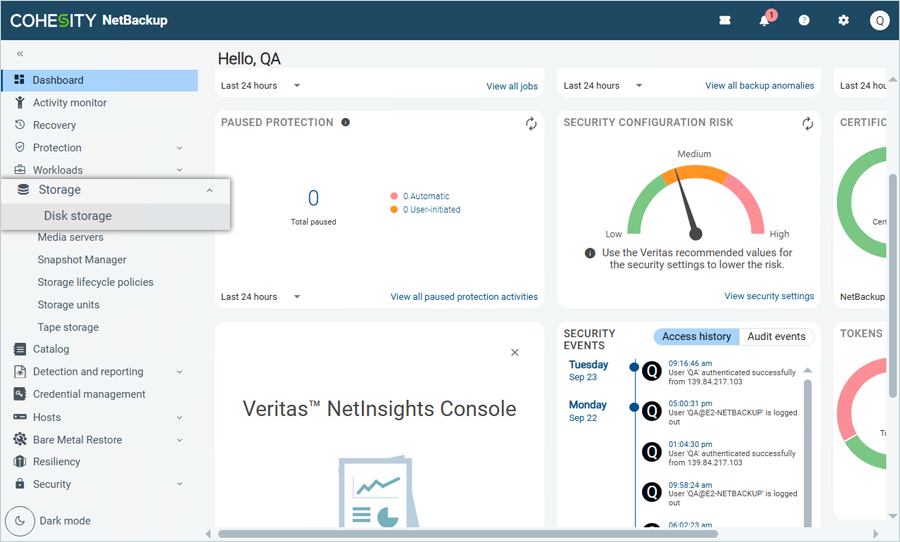Switch to Audit events view
This screenshot has width=900, height=542.
click(776, 337)
